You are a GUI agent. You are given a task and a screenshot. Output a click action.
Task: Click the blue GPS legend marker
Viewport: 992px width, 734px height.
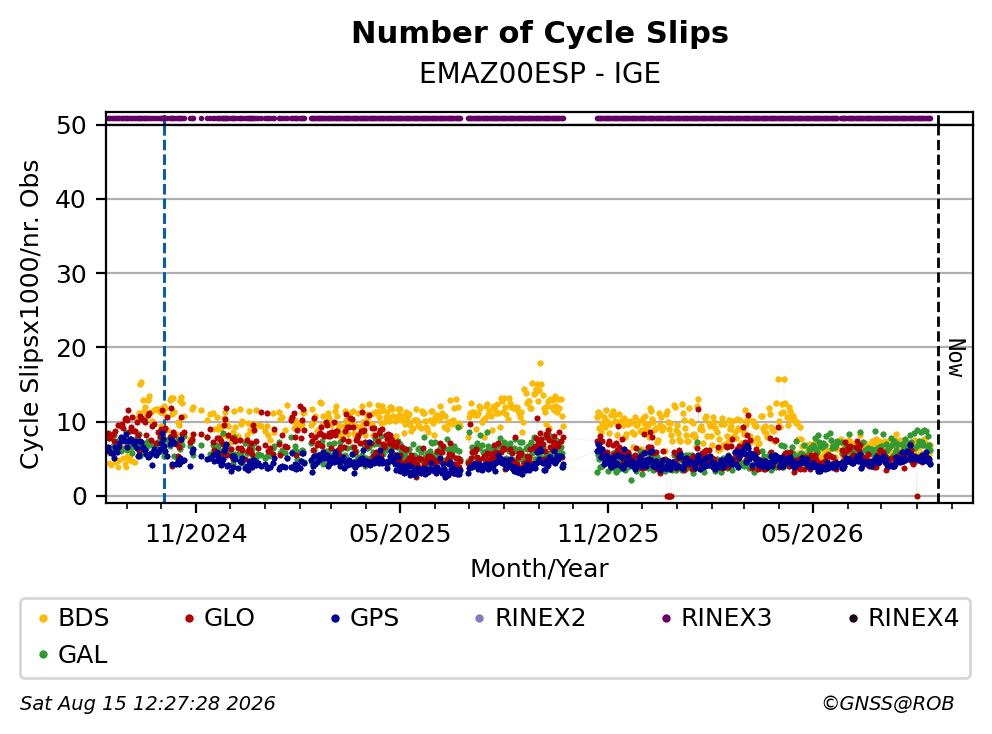(335, 618)
